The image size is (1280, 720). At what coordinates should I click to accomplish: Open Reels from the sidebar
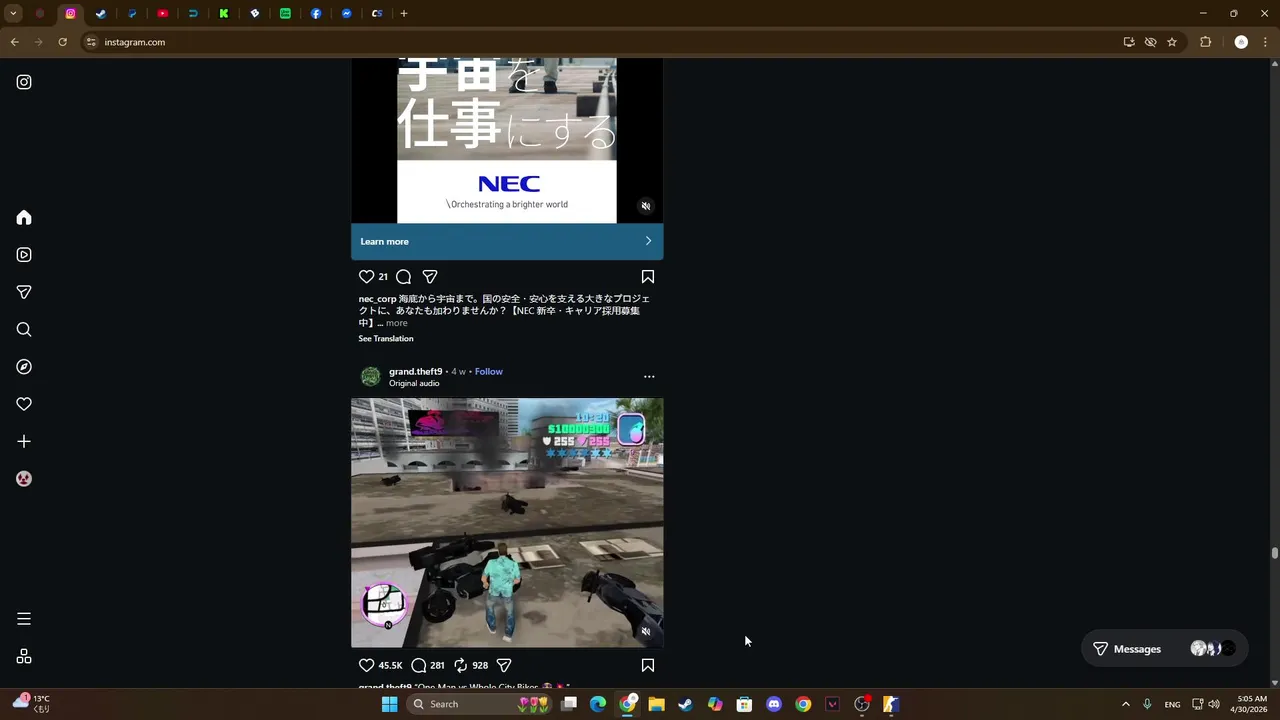coord(24,255)
